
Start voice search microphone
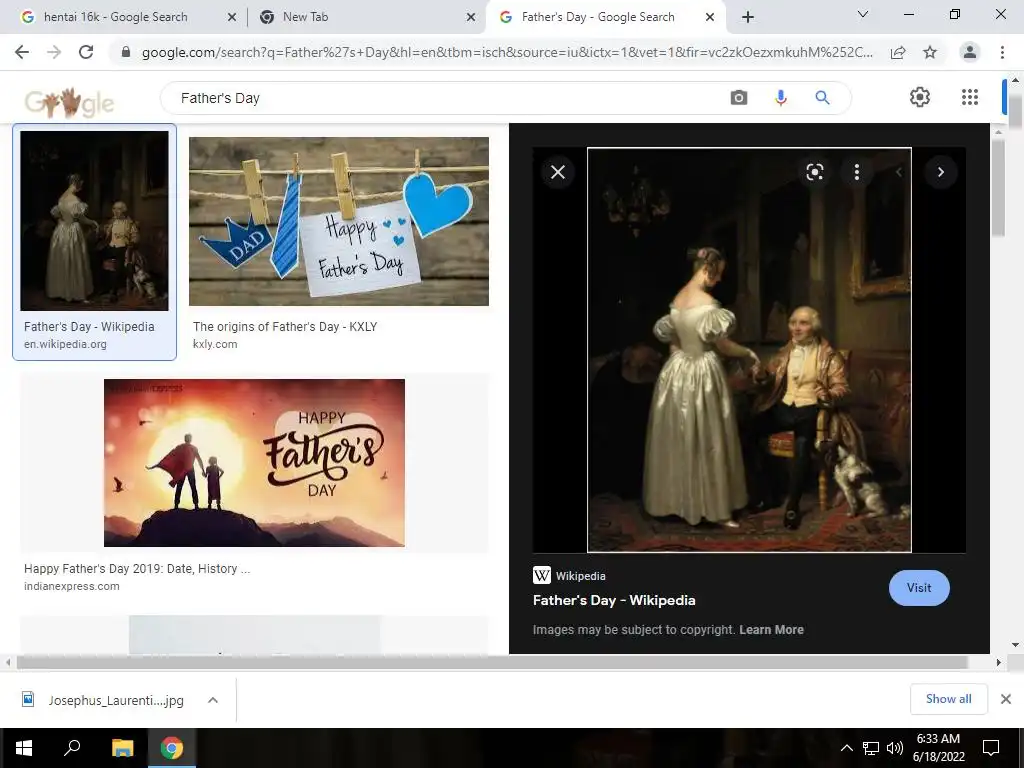click(780, 98)
